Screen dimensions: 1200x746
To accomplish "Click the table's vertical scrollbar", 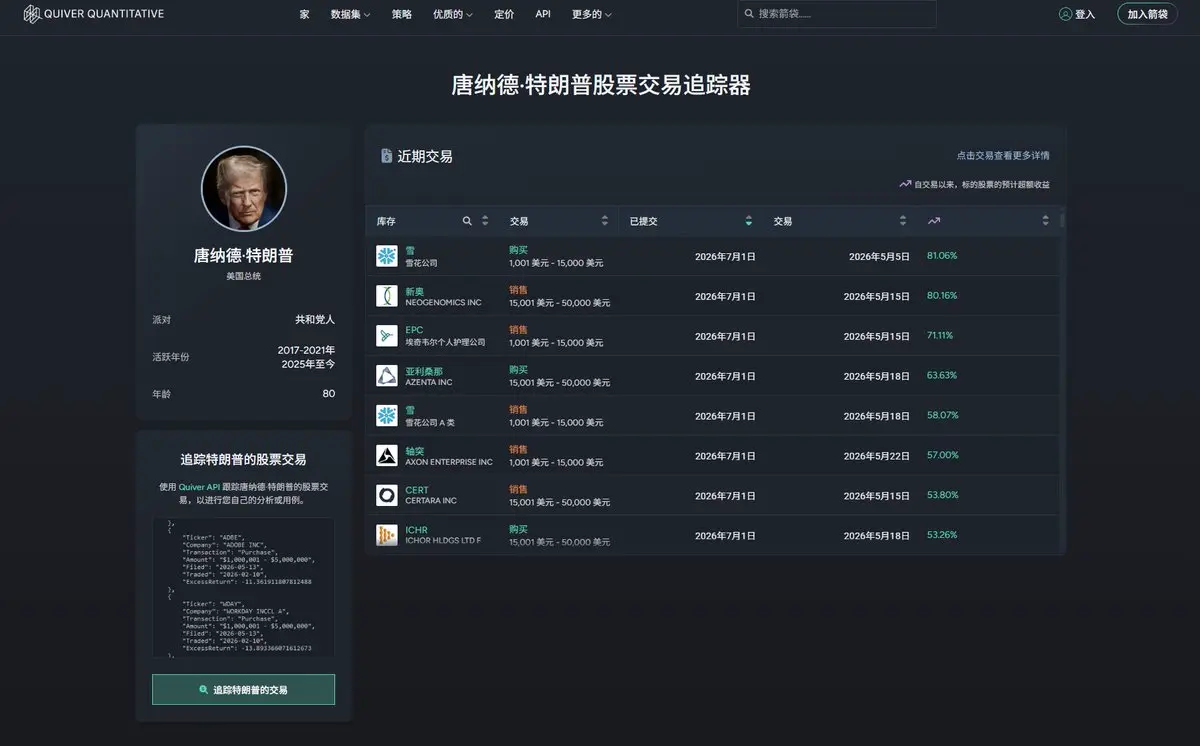I will [x=1062, y=221].
